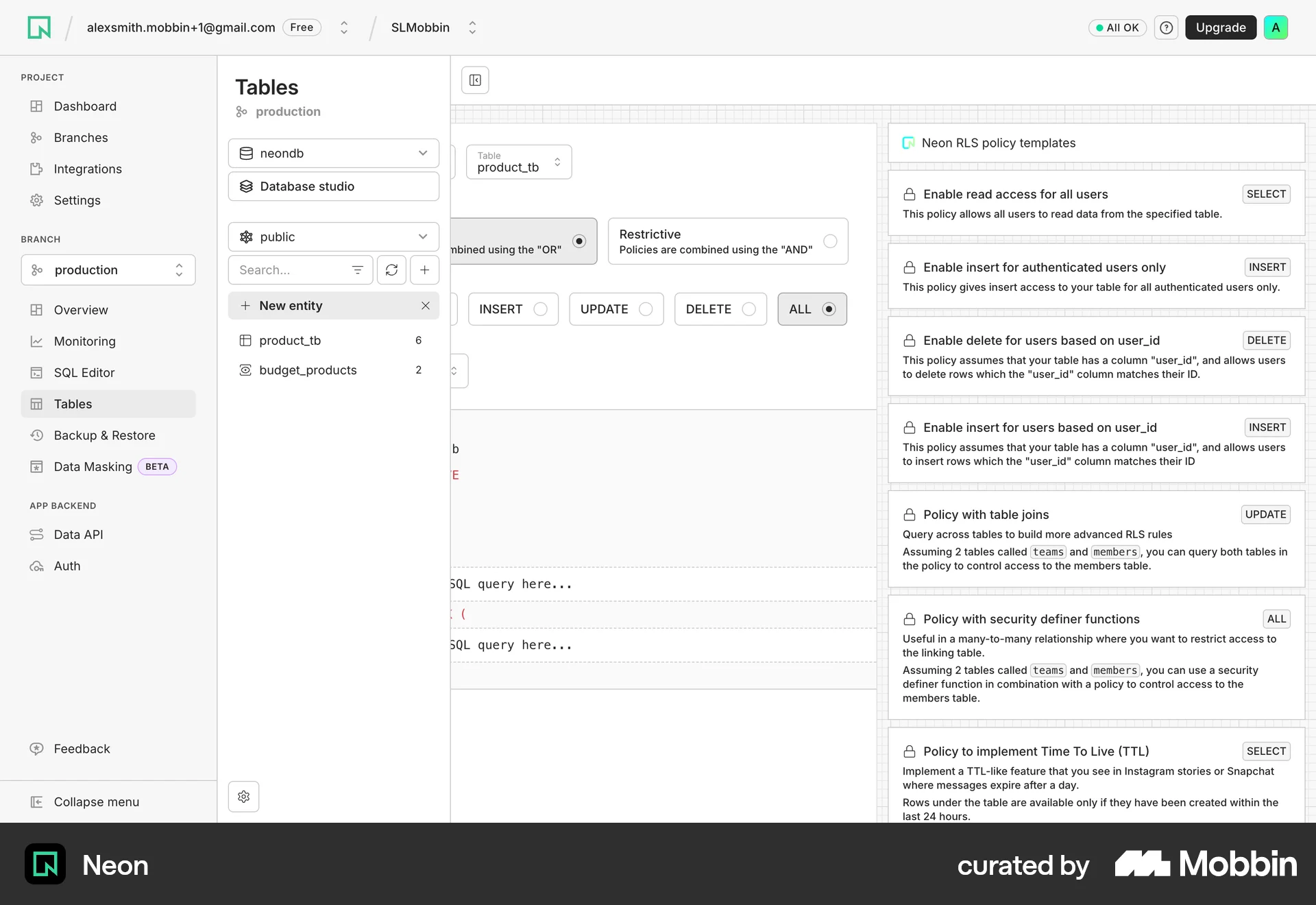Add a new table with plus icon

425,270
